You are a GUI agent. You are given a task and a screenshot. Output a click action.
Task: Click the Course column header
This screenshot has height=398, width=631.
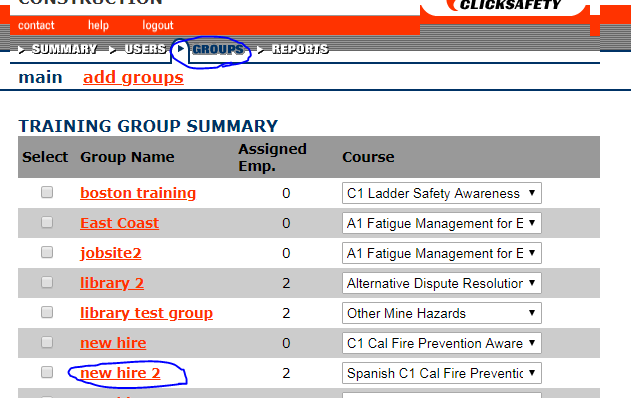click(368, 157)
